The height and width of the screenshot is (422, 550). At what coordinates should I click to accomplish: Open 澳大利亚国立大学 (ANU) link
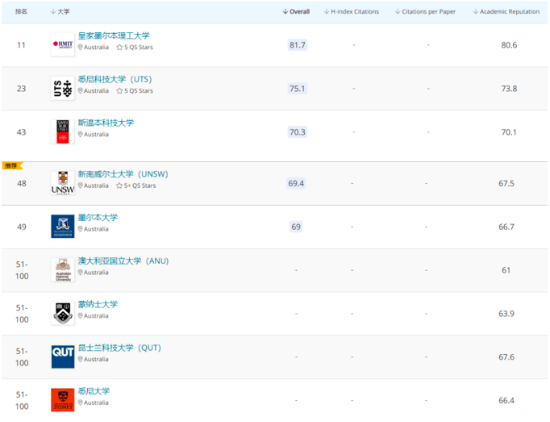point(123,261)
